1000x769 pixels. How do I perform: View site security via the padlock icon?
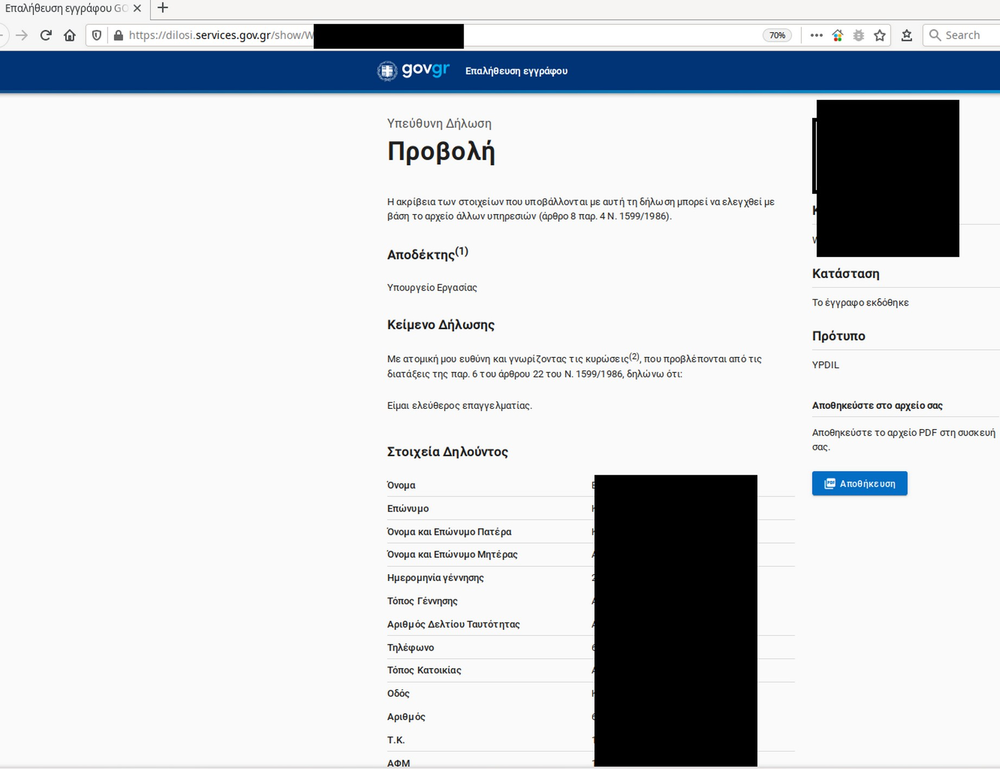click(x=118, y=35)
